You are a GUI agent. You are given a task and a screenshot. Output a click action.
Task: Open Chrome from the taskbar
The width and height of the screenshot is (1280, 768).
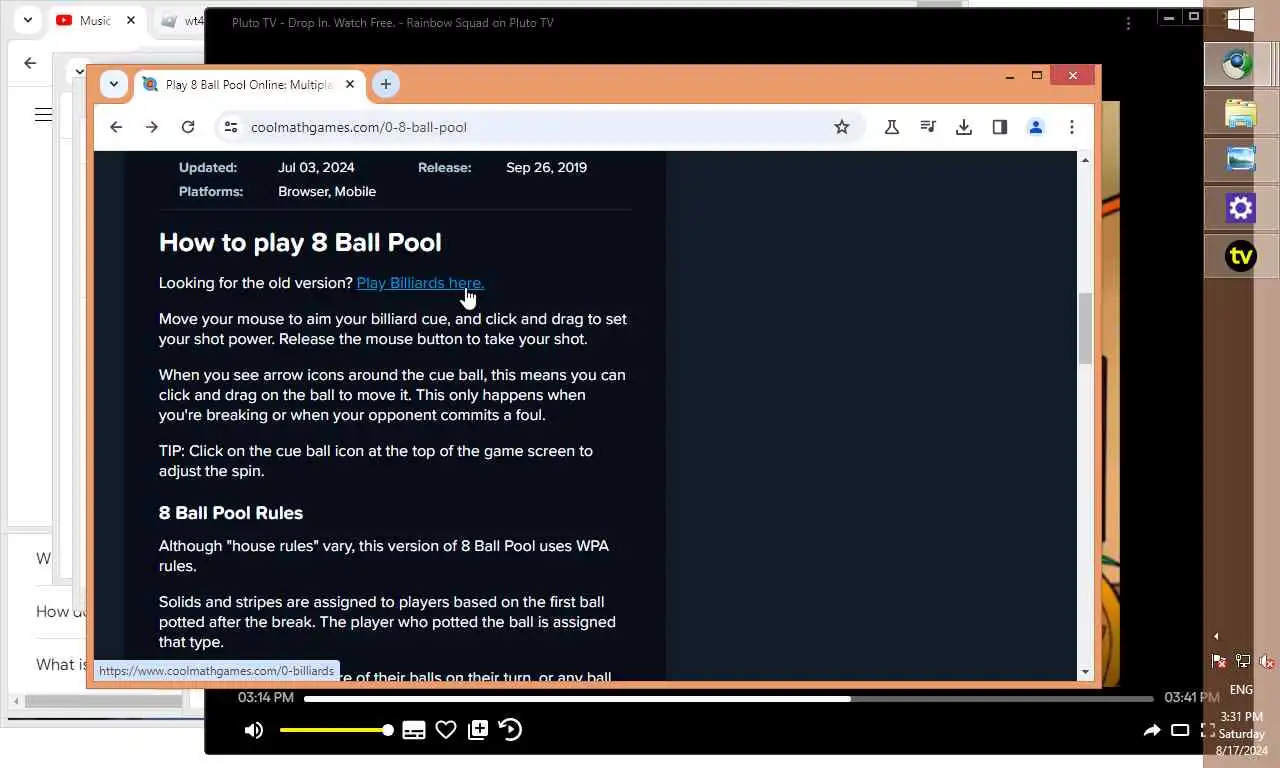tap(1240, 65)
